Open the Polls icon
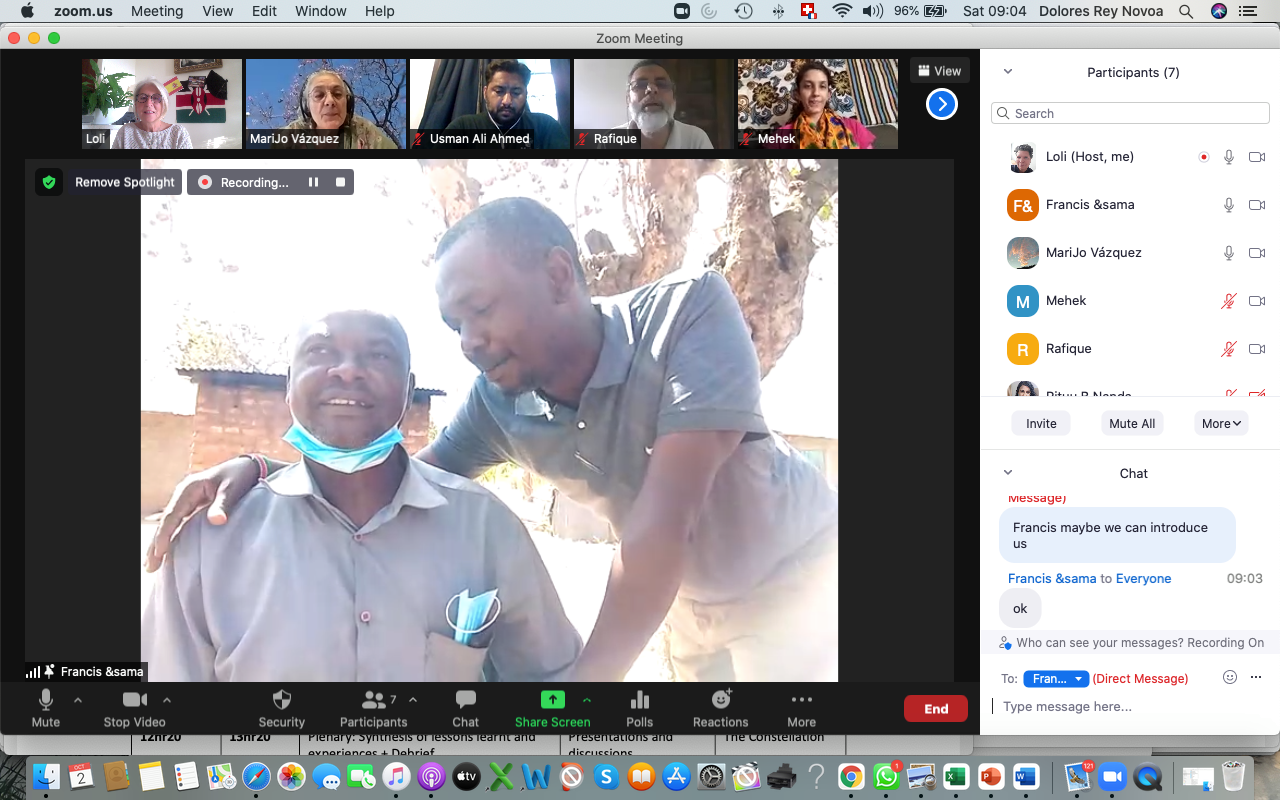The height and width of the screenshot is (800, 1280). (x=639, y=700)
